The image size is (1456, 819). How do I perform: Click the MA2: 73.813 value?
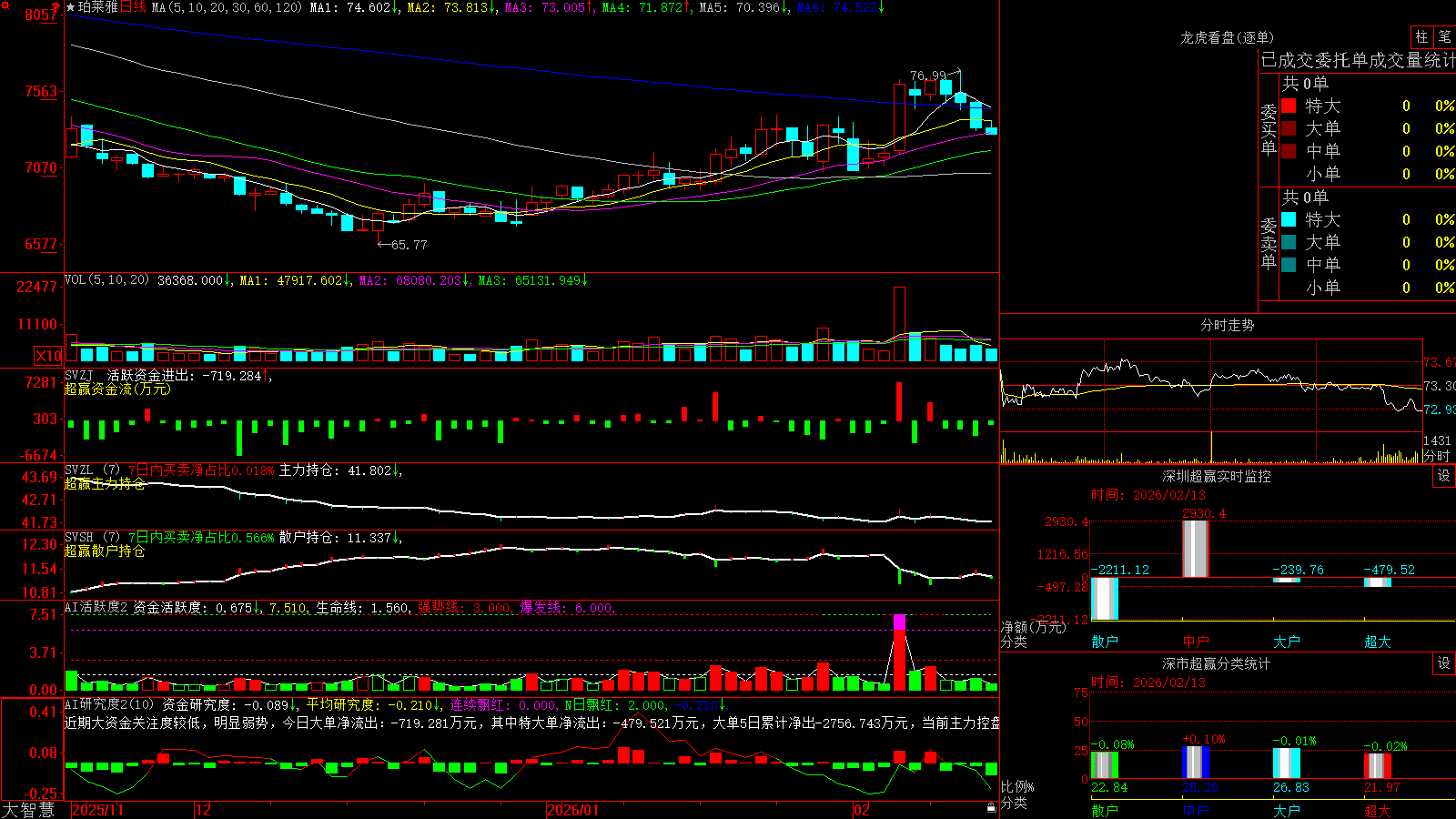pyautogui.click(x=451, y=7)
